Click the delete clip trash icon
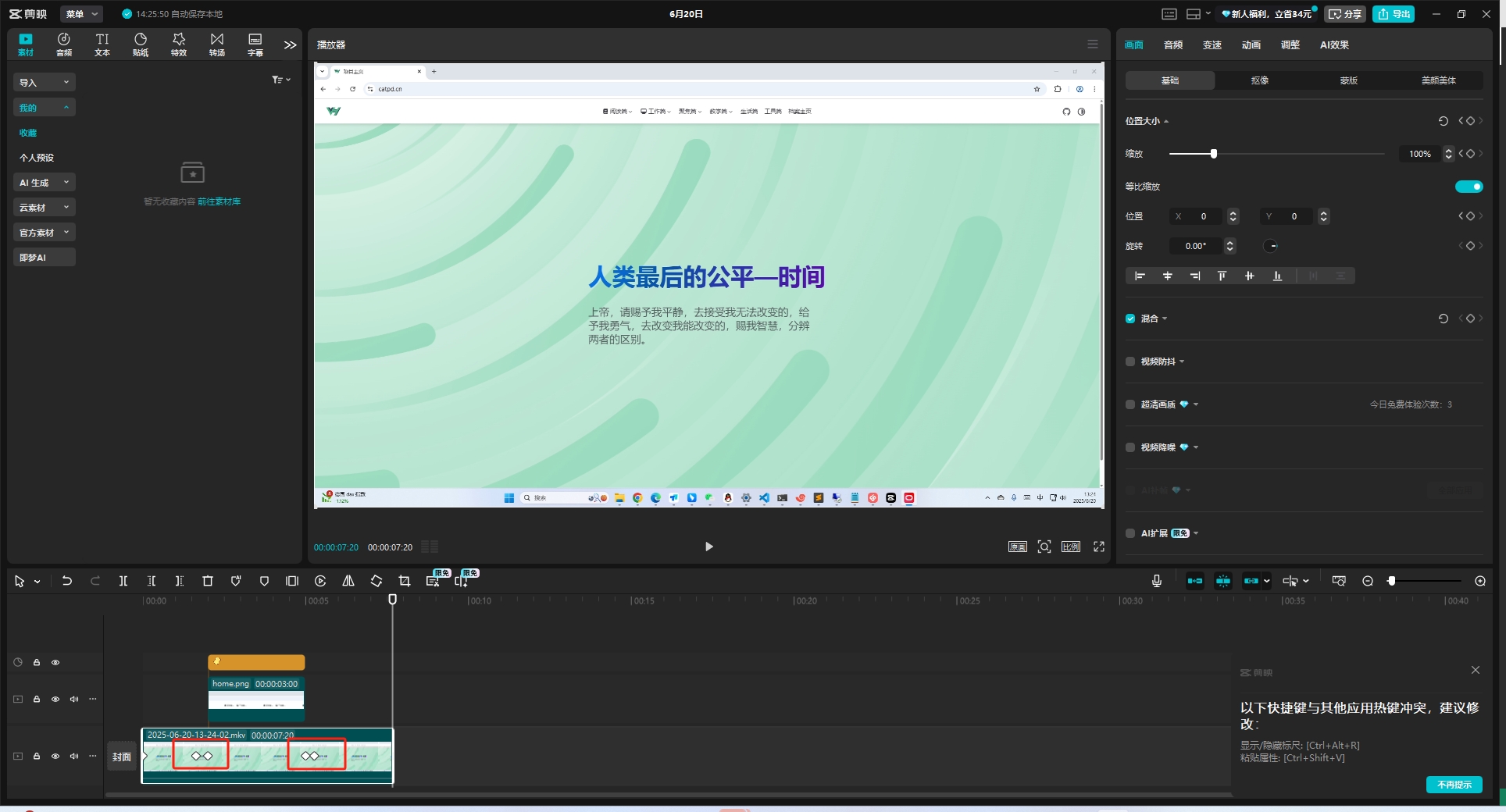Viewport: 1506px width, 812px height. (x=208, y=581)
